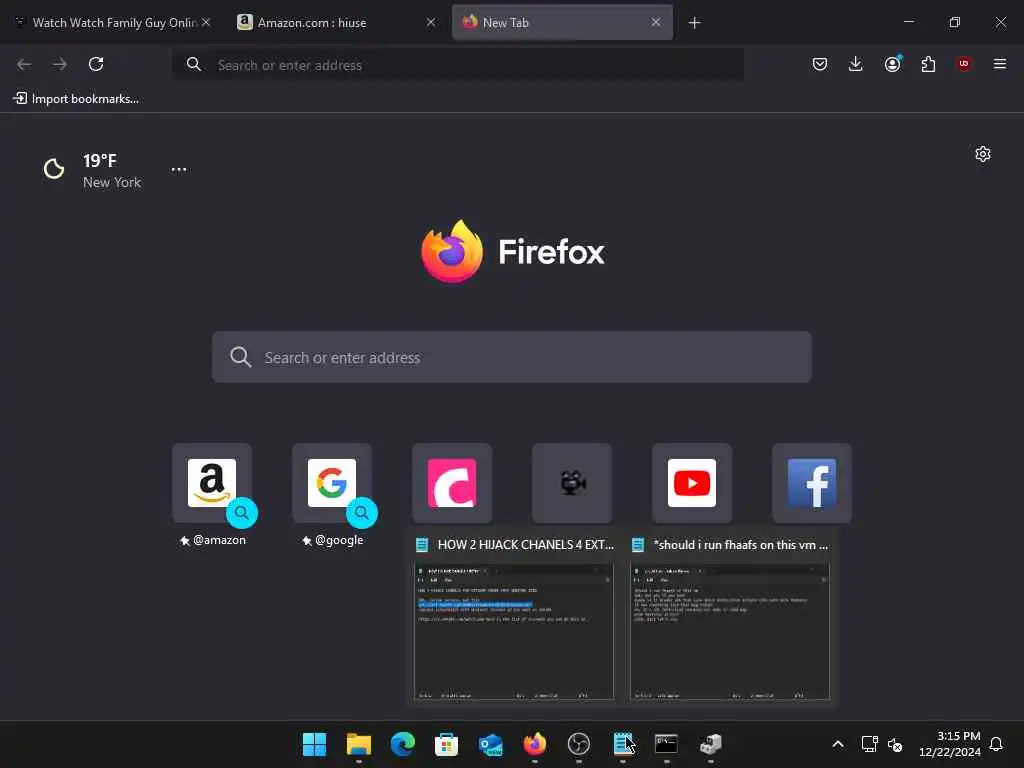Image resolution: width=1024 pixels, height=768 pixels.
Task: Open HOW 2 HIJACK CHANELS Notepad preview
Action: point(514,618)
